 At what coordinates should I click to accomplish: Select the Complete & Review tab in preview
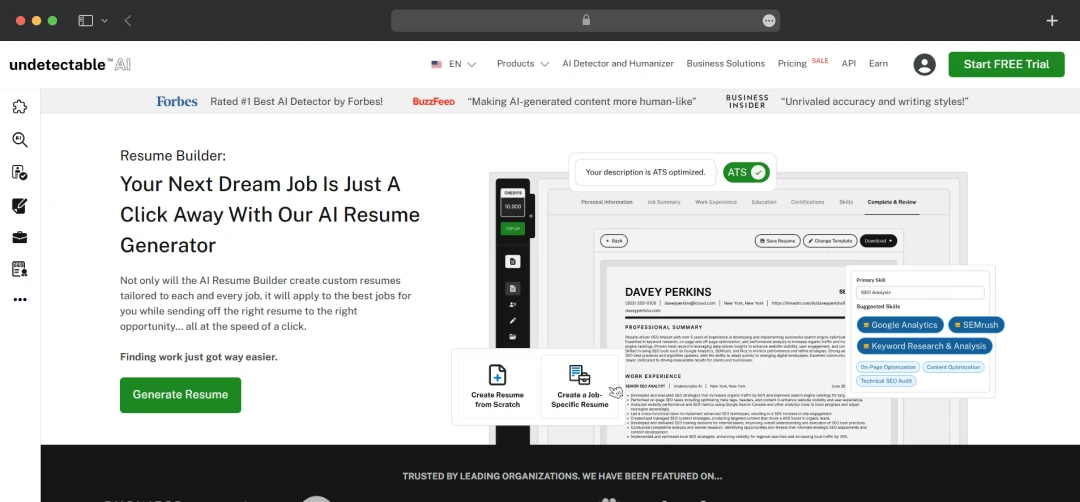[891, 202]
